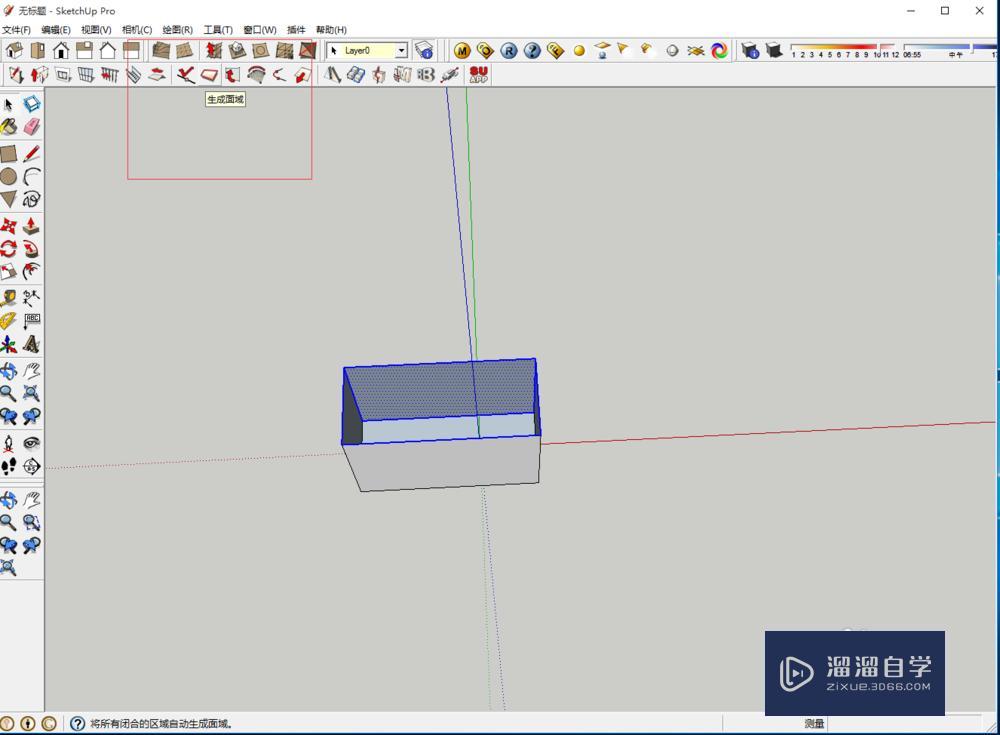Open the blue question mark help icon
Viewport: 1000px width, 735px height.
point(533,50)
